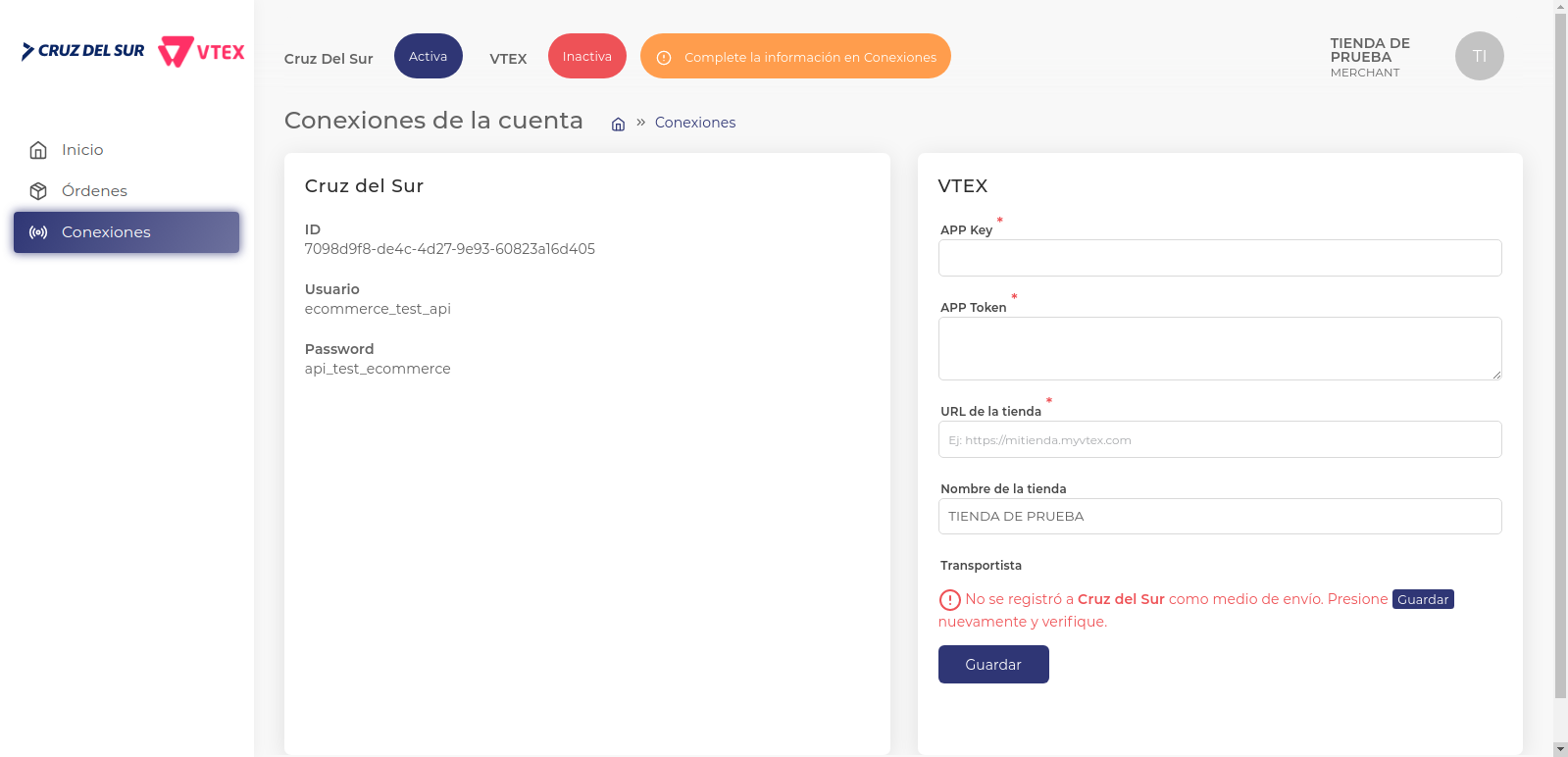
Task: Click the VTEX logo in sidebar
Action: click(x=202, y=52)
